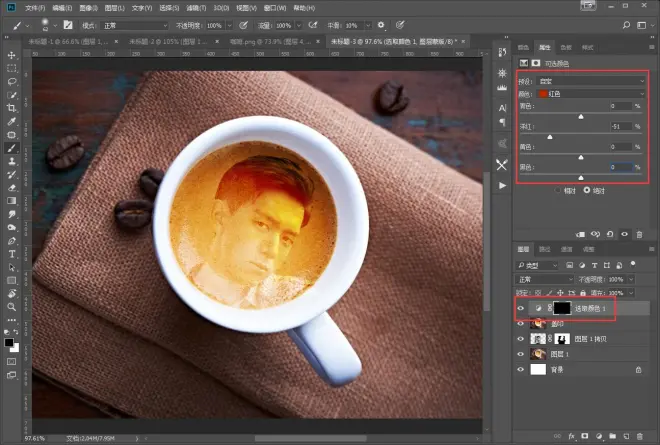Open the 文件(F) menu
This screenshot has width=660, height=445.
[35, 8]
